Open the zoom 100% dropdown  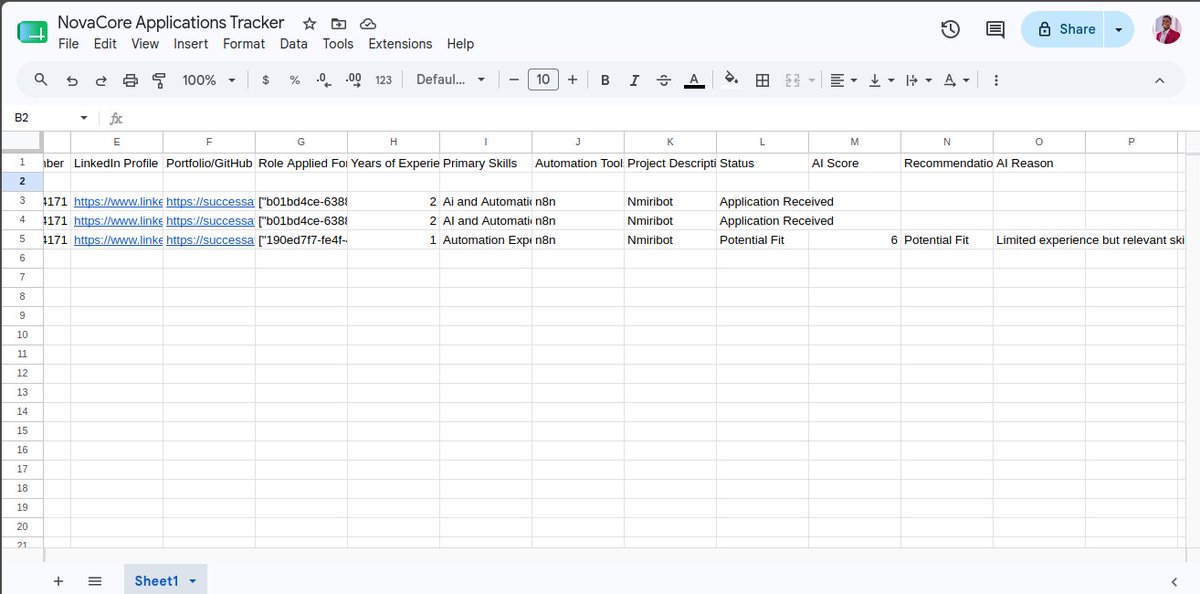pyautogui.click(x=209, y=80)
